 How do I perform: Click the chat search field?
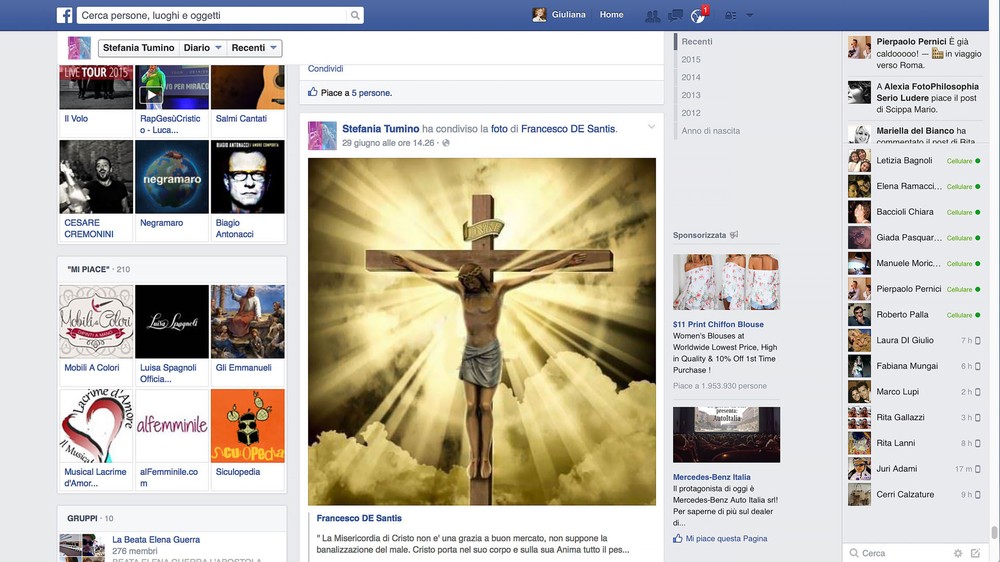tap(899, 553)
